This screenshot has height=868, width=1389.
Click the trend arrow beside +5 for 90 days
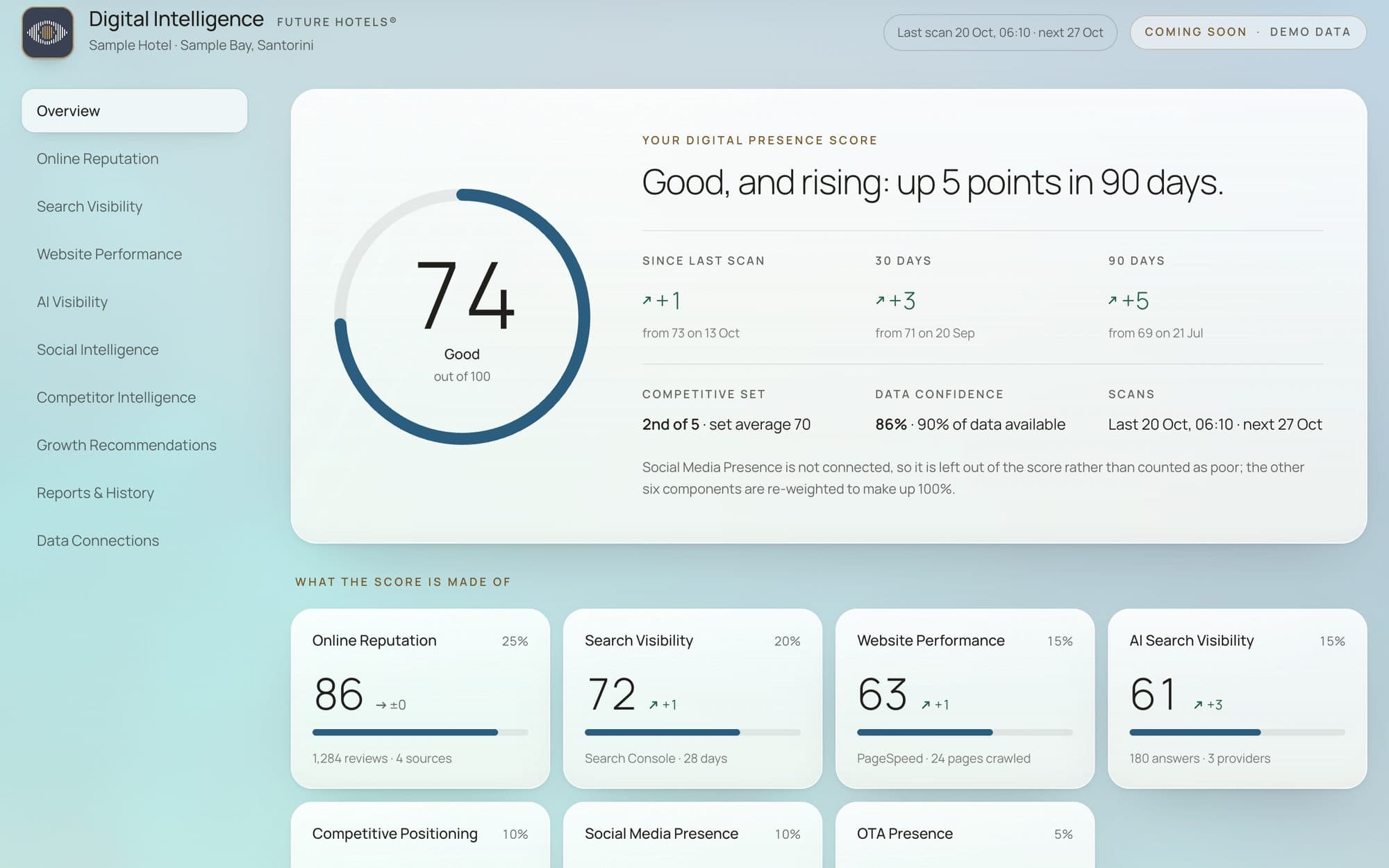pyautogui.click(x=1113, y=300)
